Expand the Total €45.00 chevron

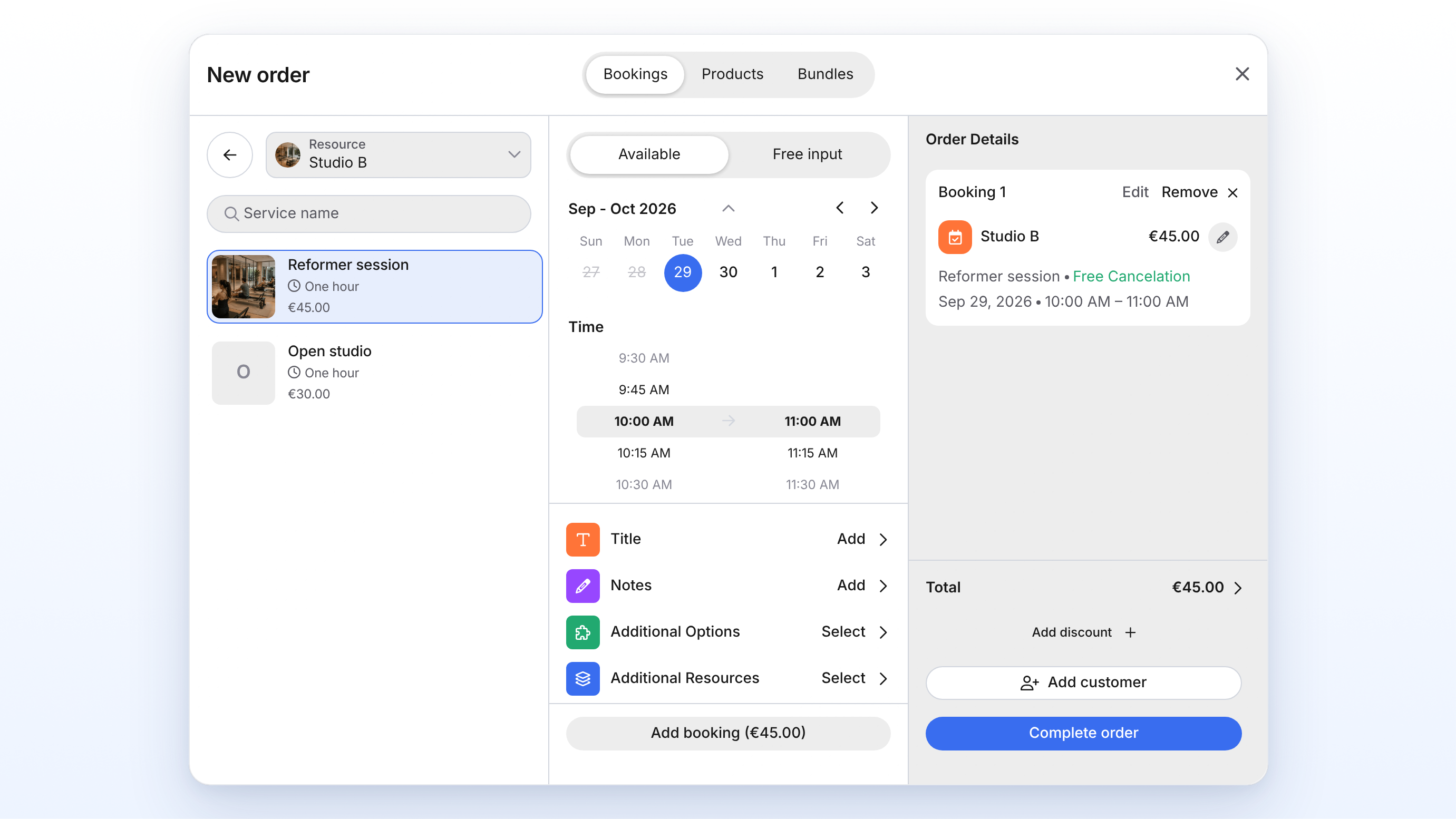pyautogui.click(x=1238, y=588)
